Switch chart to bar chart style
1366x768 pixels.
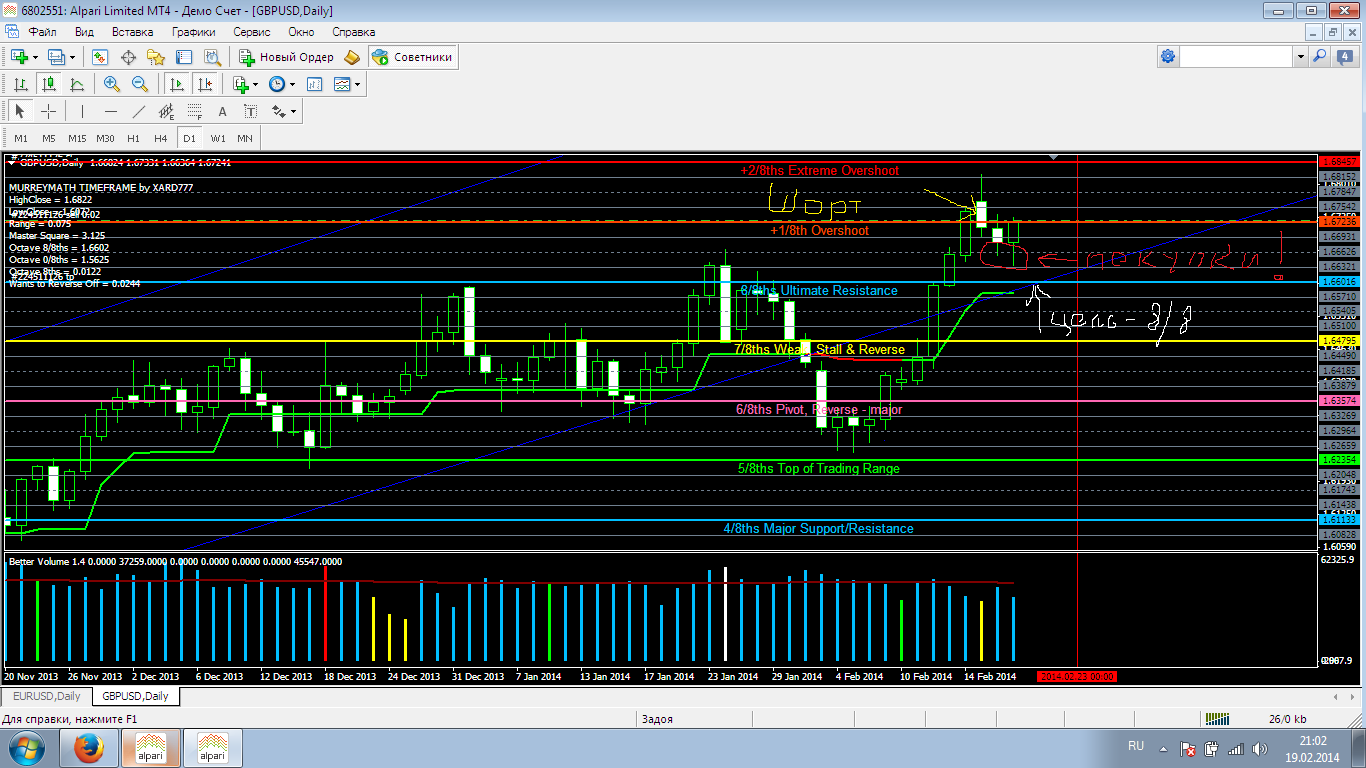point(20,85)
